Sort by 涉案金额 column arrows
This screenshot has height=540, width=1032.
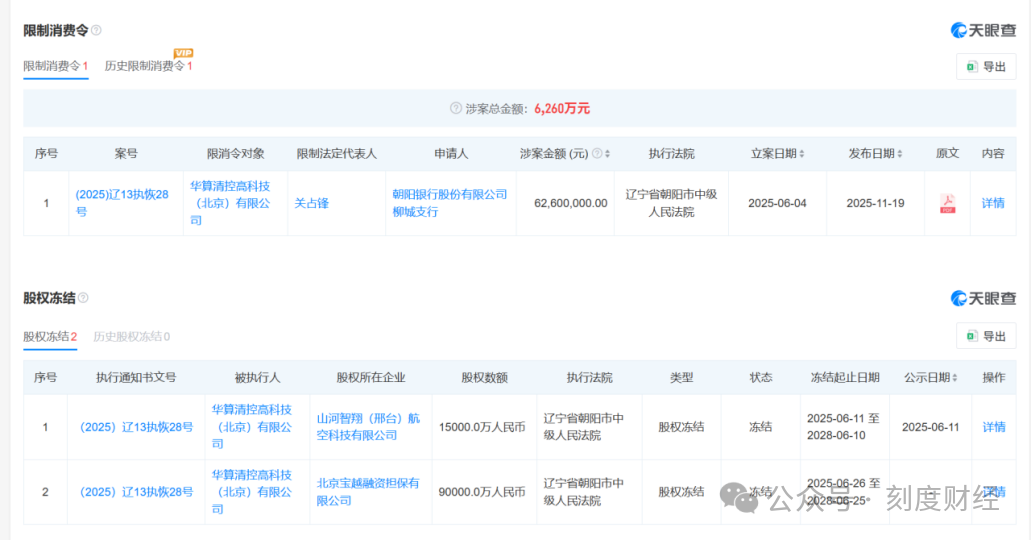tap(607, 153)
